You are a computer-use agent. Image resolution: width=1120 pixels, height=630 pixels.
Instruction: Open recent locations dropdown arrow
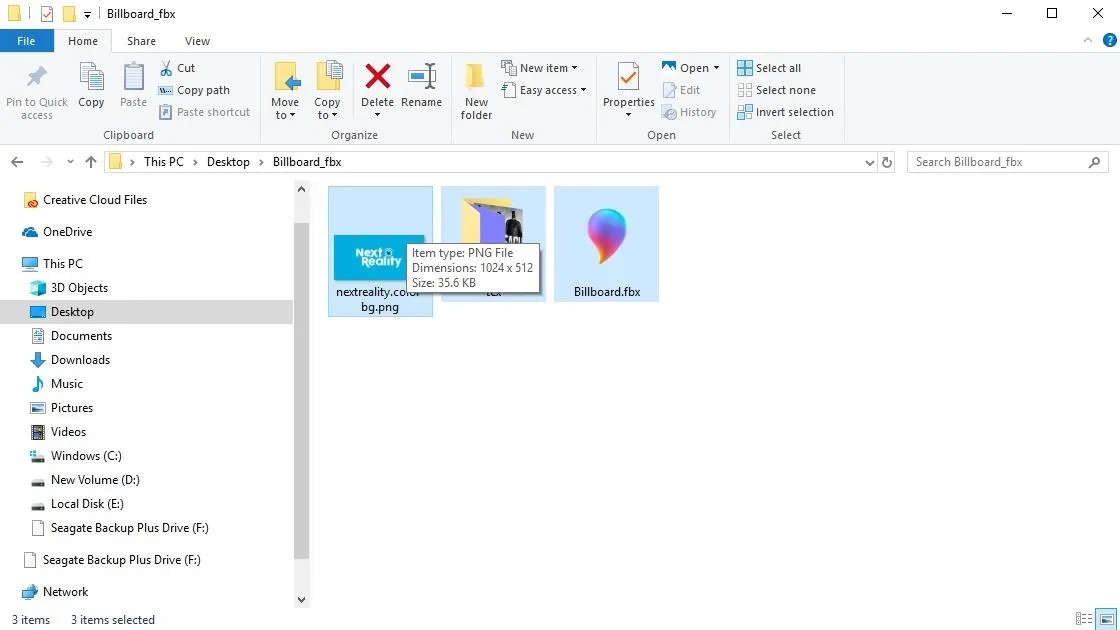(x=70, y=162)
